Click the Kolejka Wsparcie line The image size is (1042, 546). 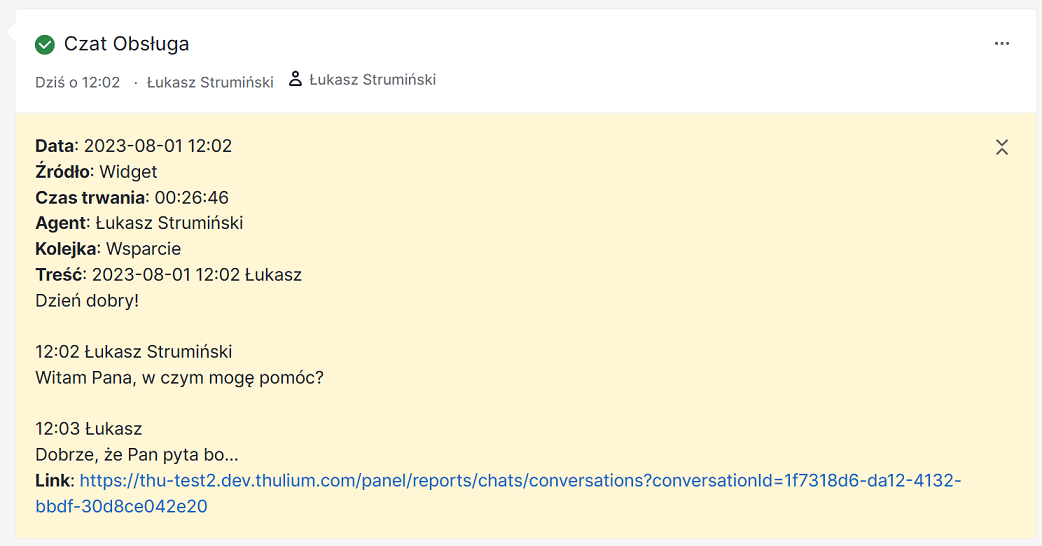(x=108, y=248)
